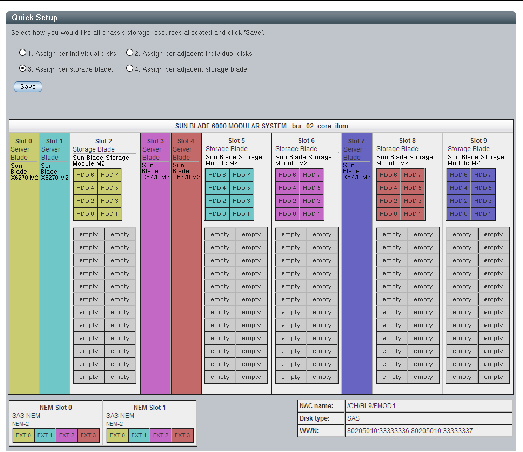Open the Slot 2 Storage Blade link
The width and height of the screenshot is (523, 452).
pyautogui.click(x=93, y=149)
